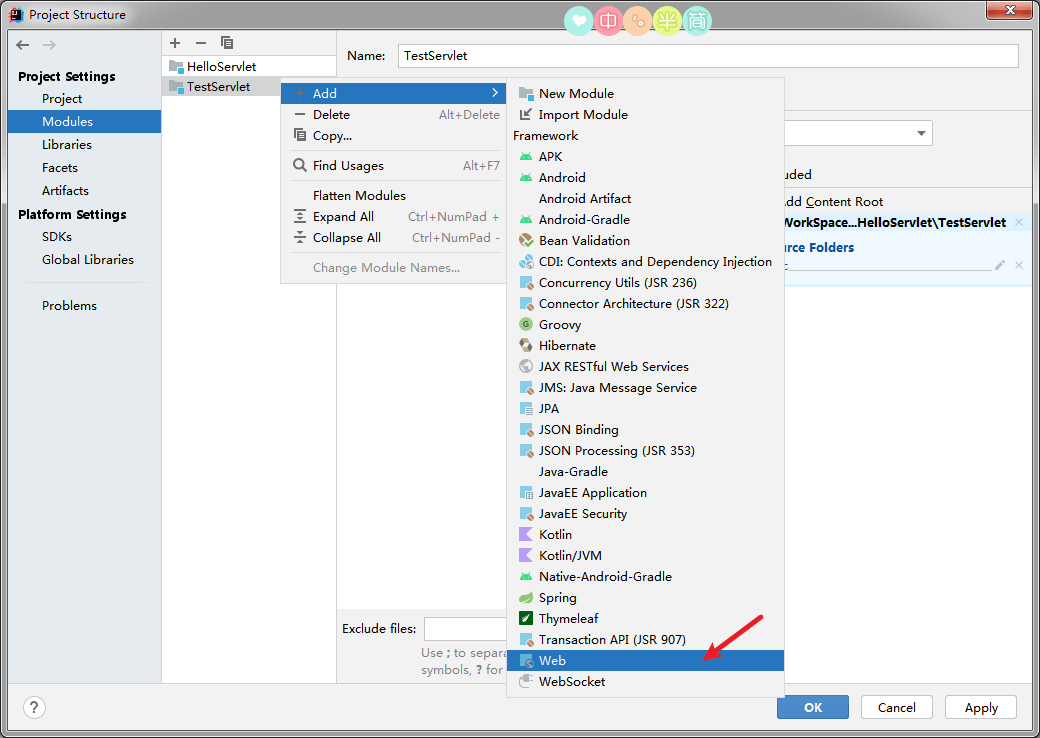Click the plus add module icon
Screen dimensions: 1040x738
175,43
